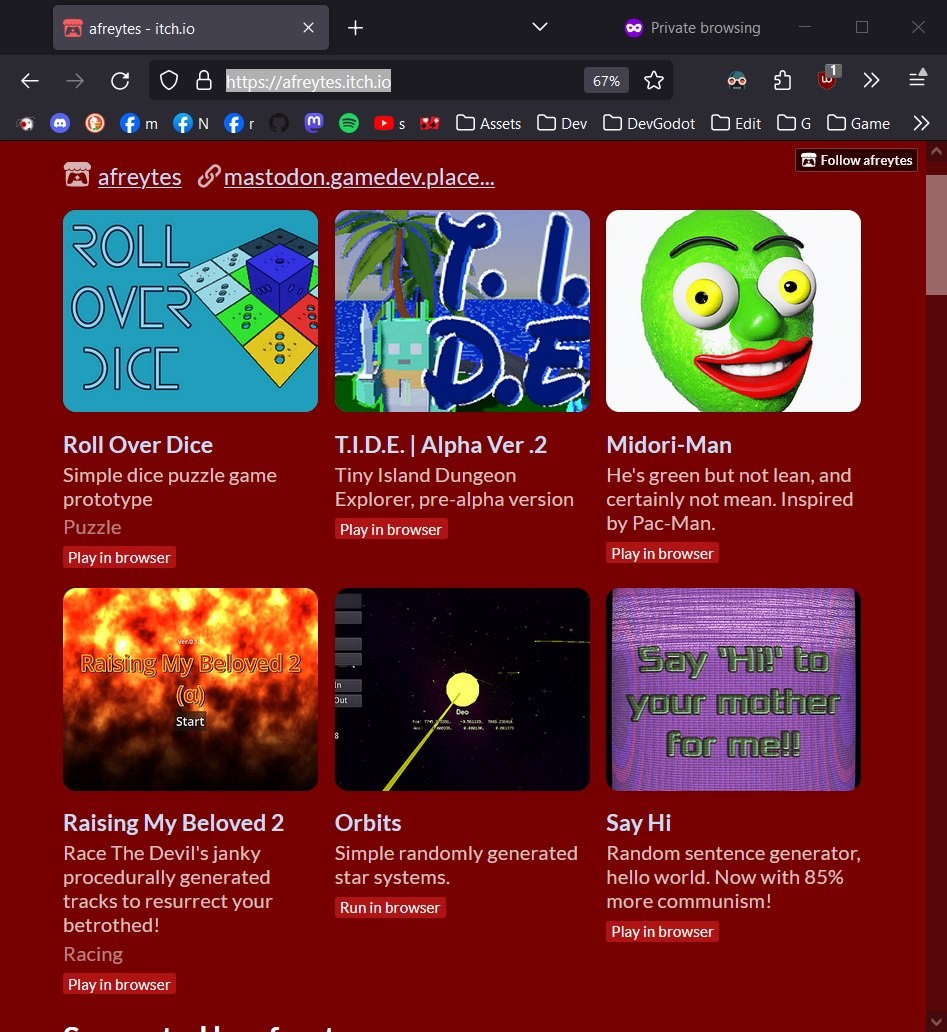Click the Roll Over Dice cover thumbnail
This screenshot has height=1032, width=947.
pos(190,311)
